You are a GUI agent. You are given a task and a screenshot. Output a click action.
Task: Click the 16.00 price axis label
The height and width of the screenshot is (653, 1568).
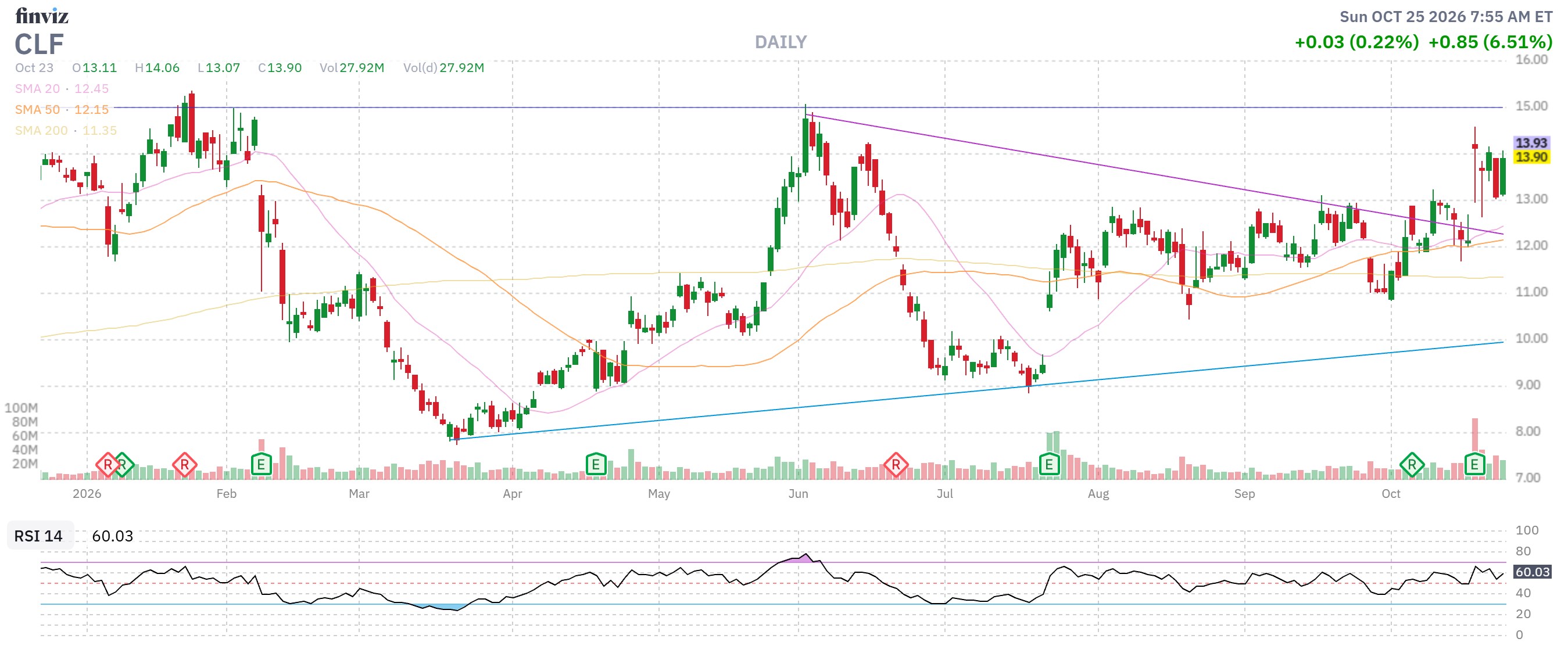point(1531,60)
